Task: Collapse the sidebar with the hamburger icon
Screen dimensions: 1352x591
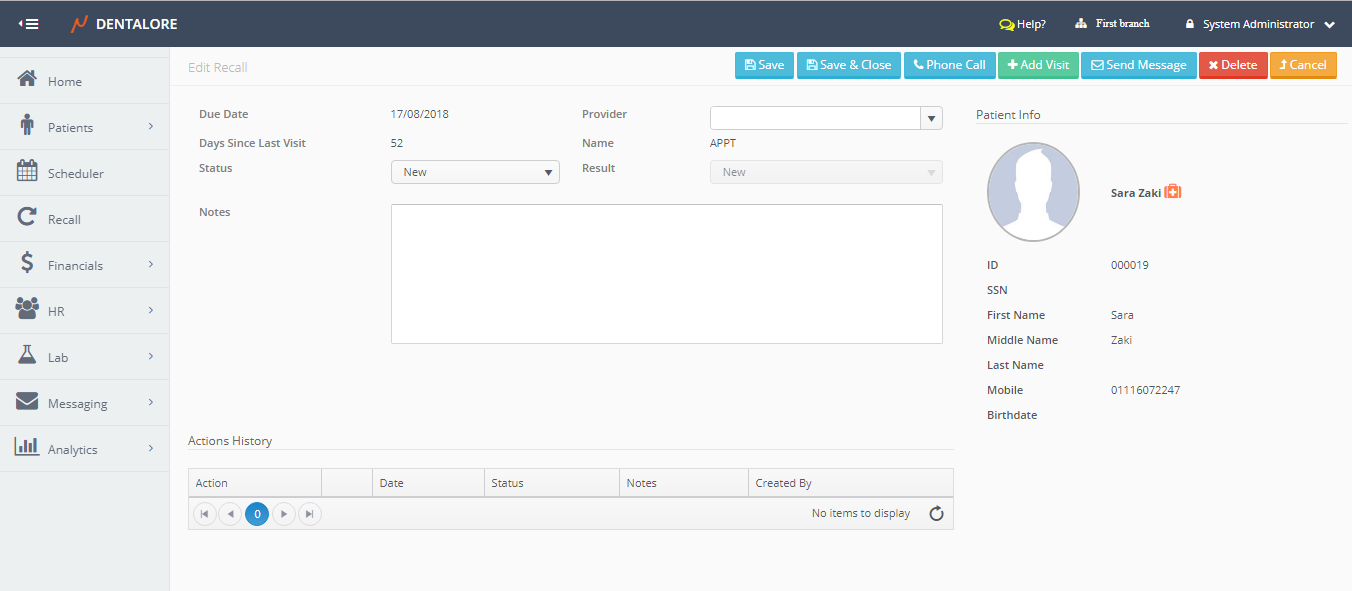Action: click(29, 24)
